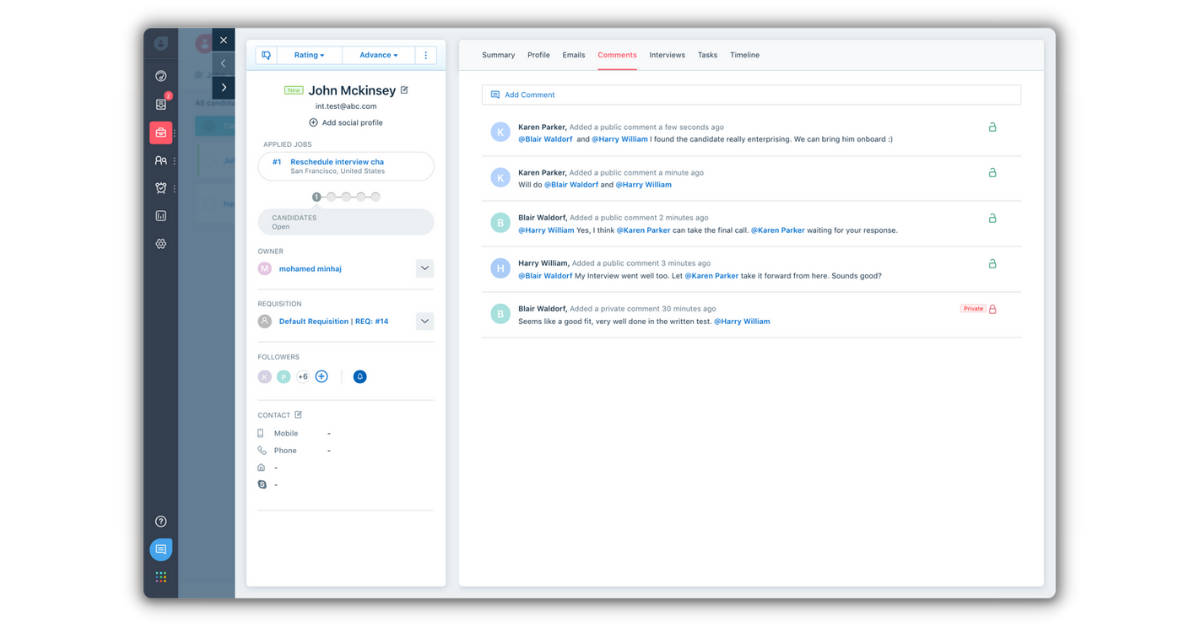1200x630 pixels.
Task: Open the notifications inbox icon with red badge
Action: click(160, 104)
